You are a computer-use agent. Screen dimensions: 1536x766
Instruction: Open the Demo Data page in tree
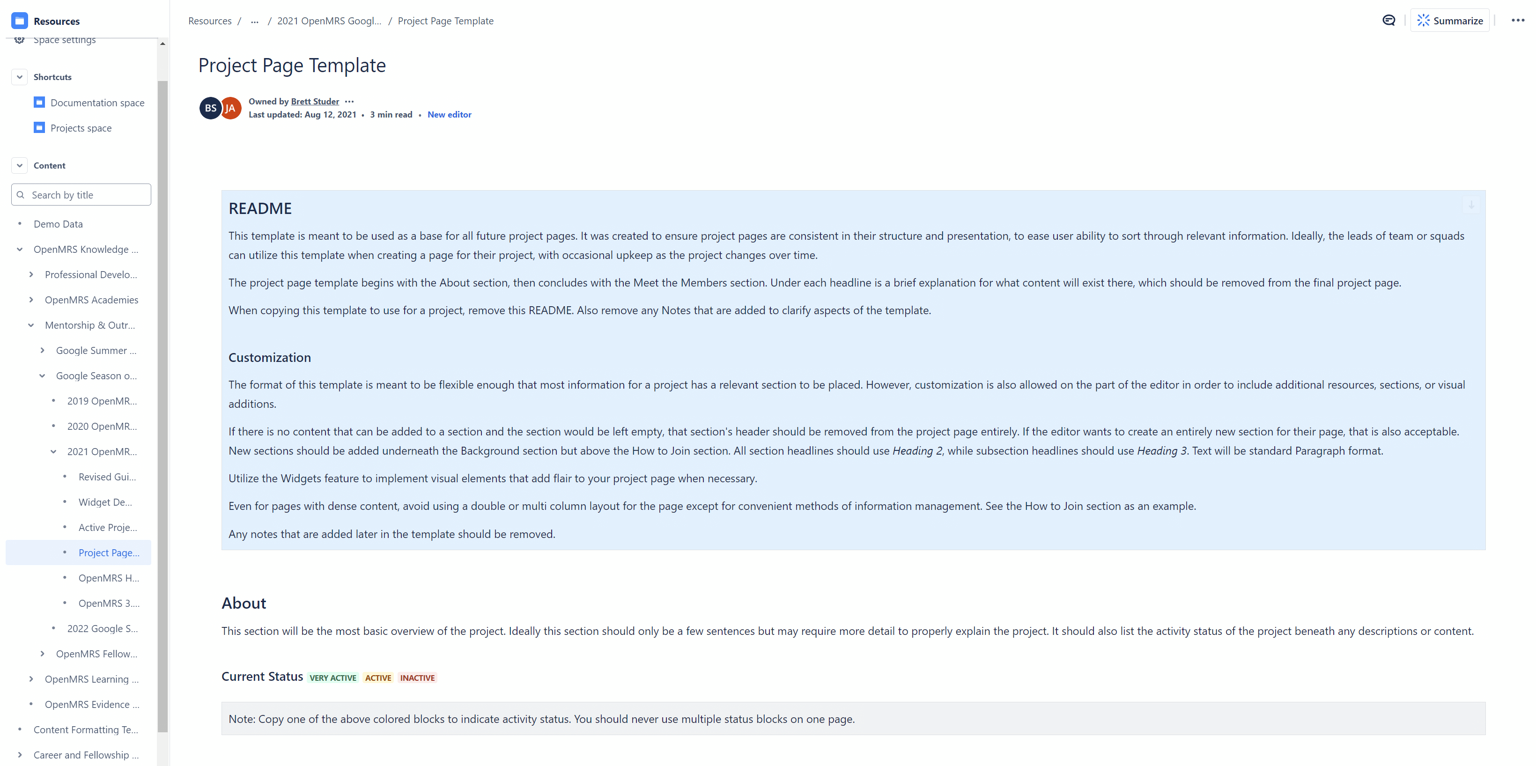[58, 224]
